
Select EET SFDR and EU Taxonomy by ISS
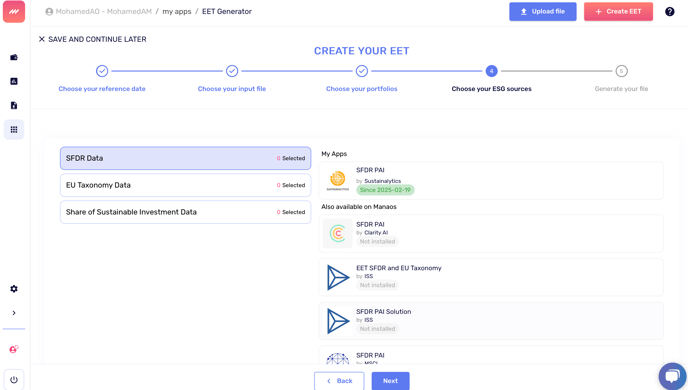pyautogui.click(x=491, y=277)
